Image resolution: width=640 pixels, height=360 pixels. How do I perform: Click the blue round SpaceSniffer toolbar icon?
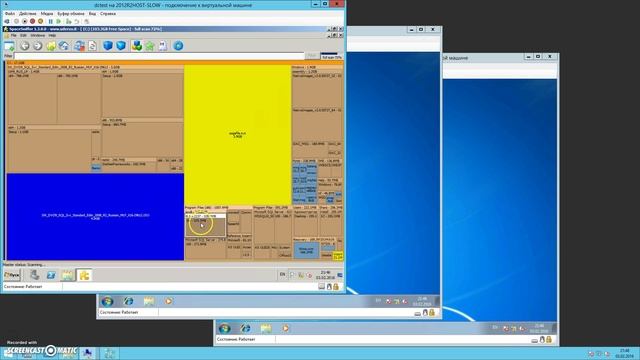[x=178, y=46]
